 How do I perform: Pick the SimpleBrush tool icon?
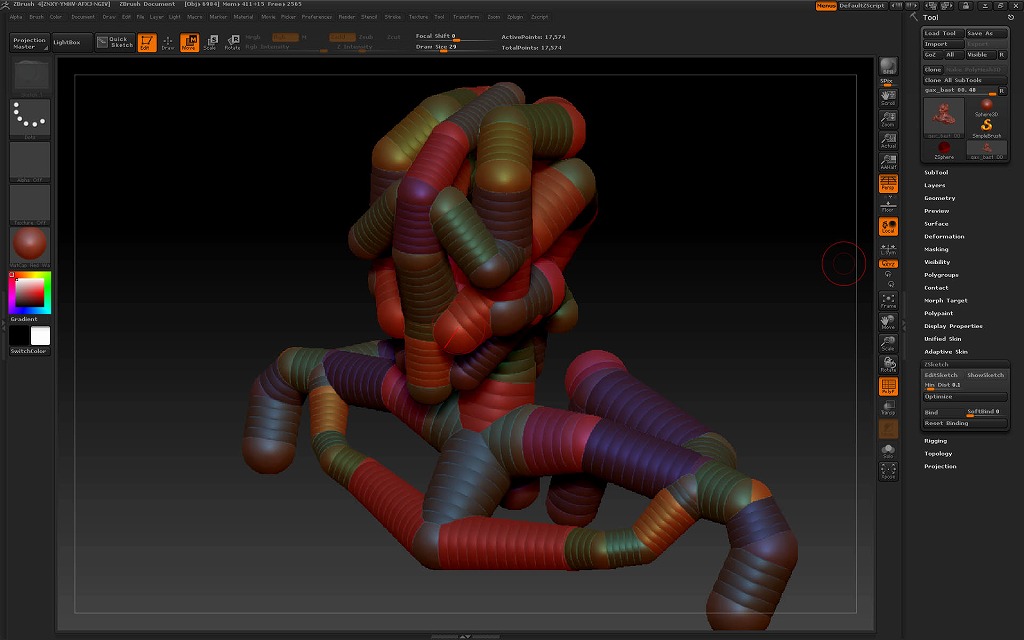coord(986,127)
